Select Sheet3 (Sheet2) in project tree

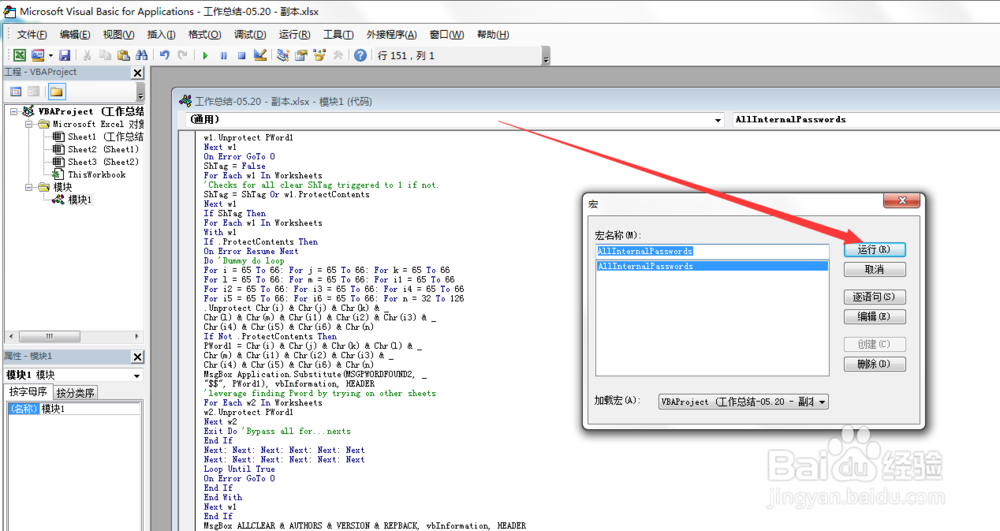click(x=95, y=162)
